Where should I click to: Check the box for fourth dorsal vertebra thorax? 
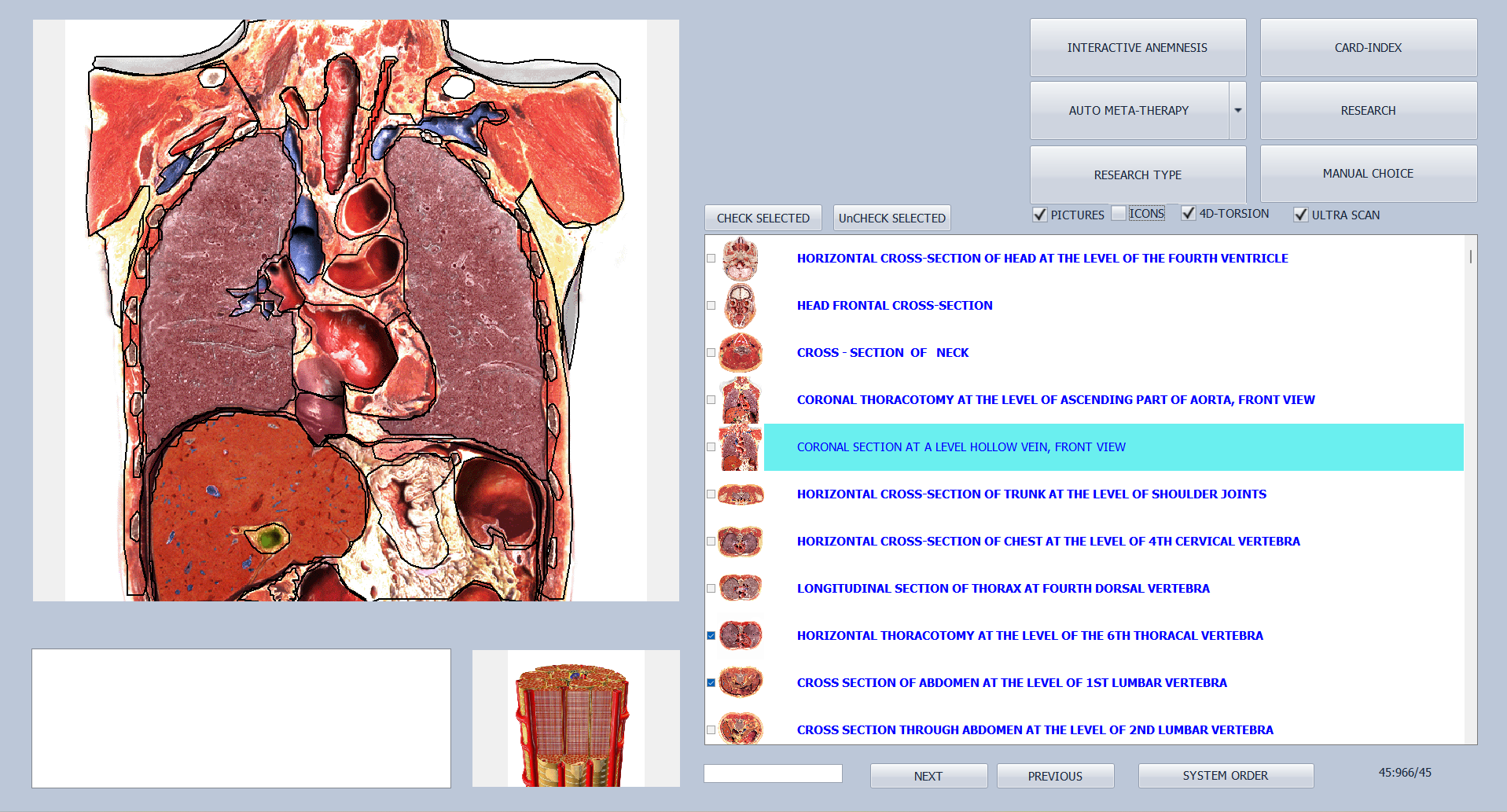[711, 589]
